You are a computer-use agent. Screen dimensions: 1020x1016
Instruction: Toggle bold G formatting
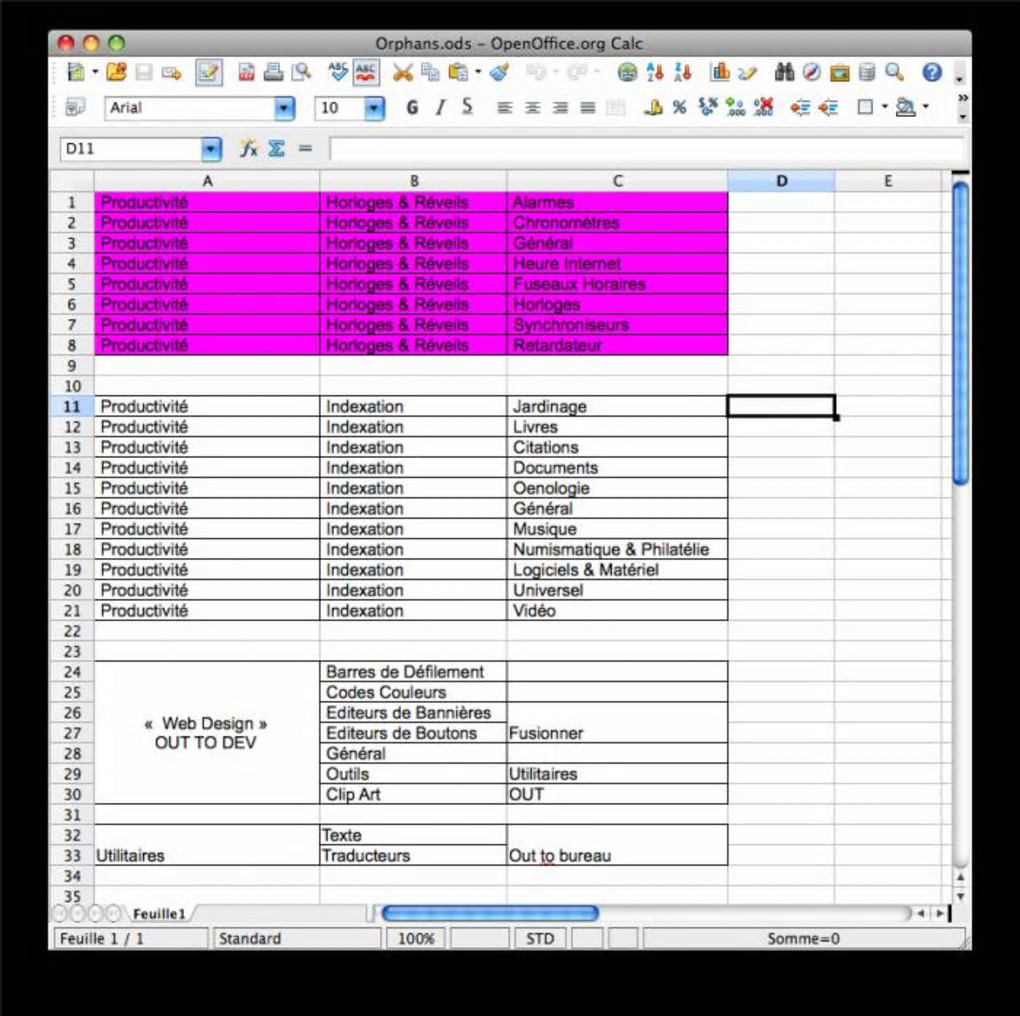(412, 107)
